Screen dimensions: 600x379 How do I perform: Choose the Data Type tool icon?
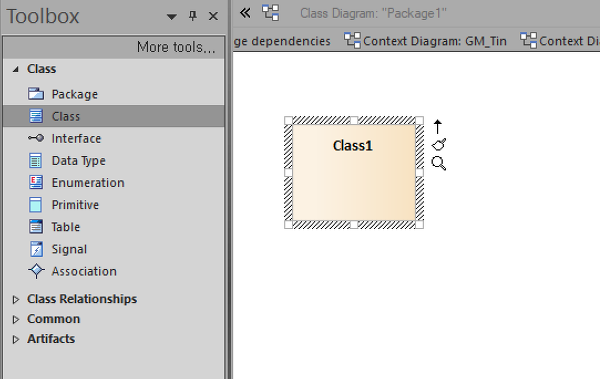[x=36, y=160]
